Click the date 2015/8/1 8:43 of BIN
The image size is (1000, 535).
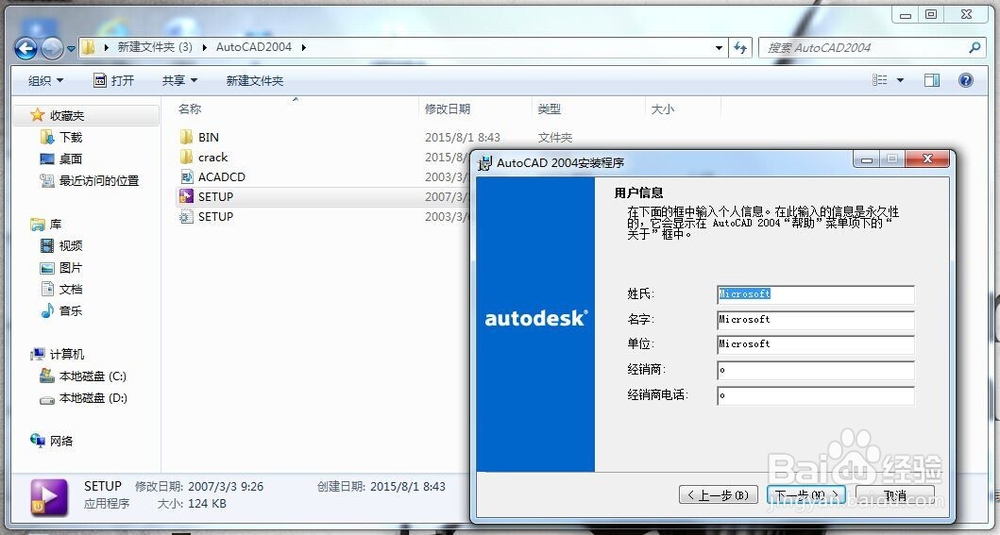[462, 137]
